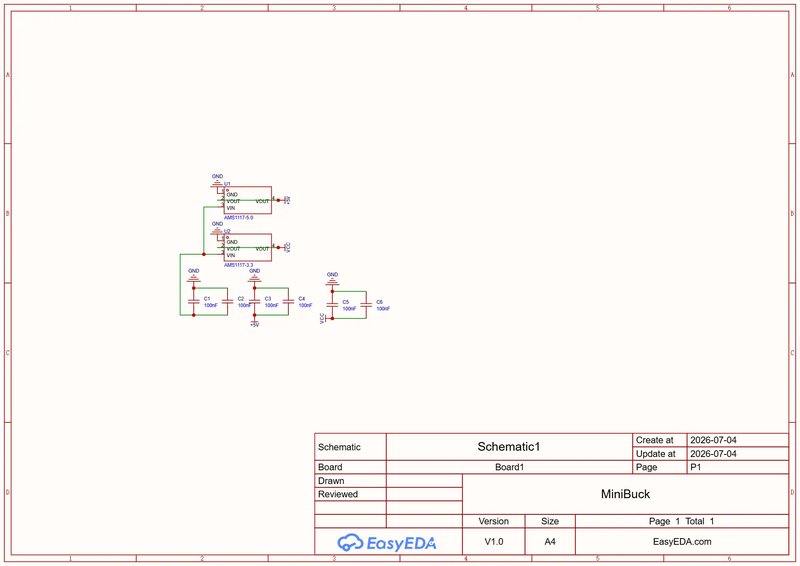Click the V1.0 version value

[493, 542]
